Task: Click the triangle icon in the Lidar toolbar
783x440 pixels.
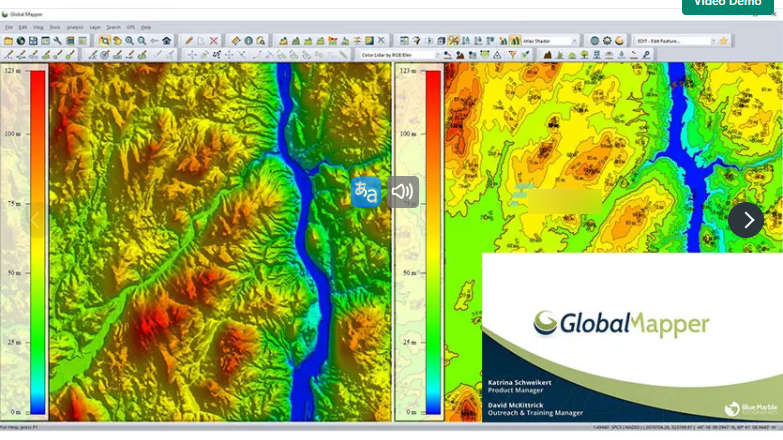Action: pos(497,55)
